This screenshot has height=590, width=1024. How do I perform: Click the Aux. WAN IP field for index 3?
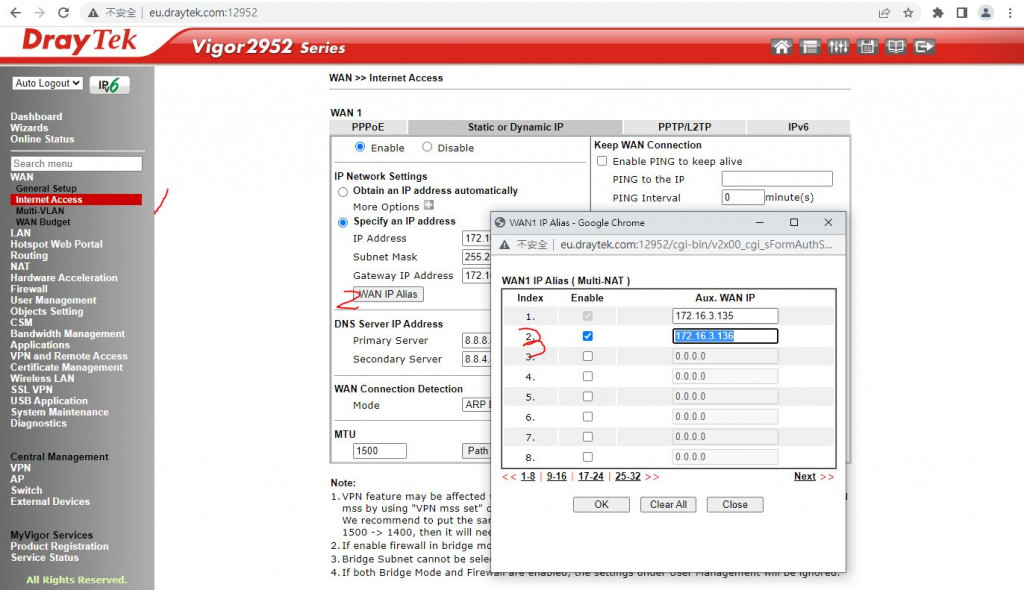click(725, 356)
